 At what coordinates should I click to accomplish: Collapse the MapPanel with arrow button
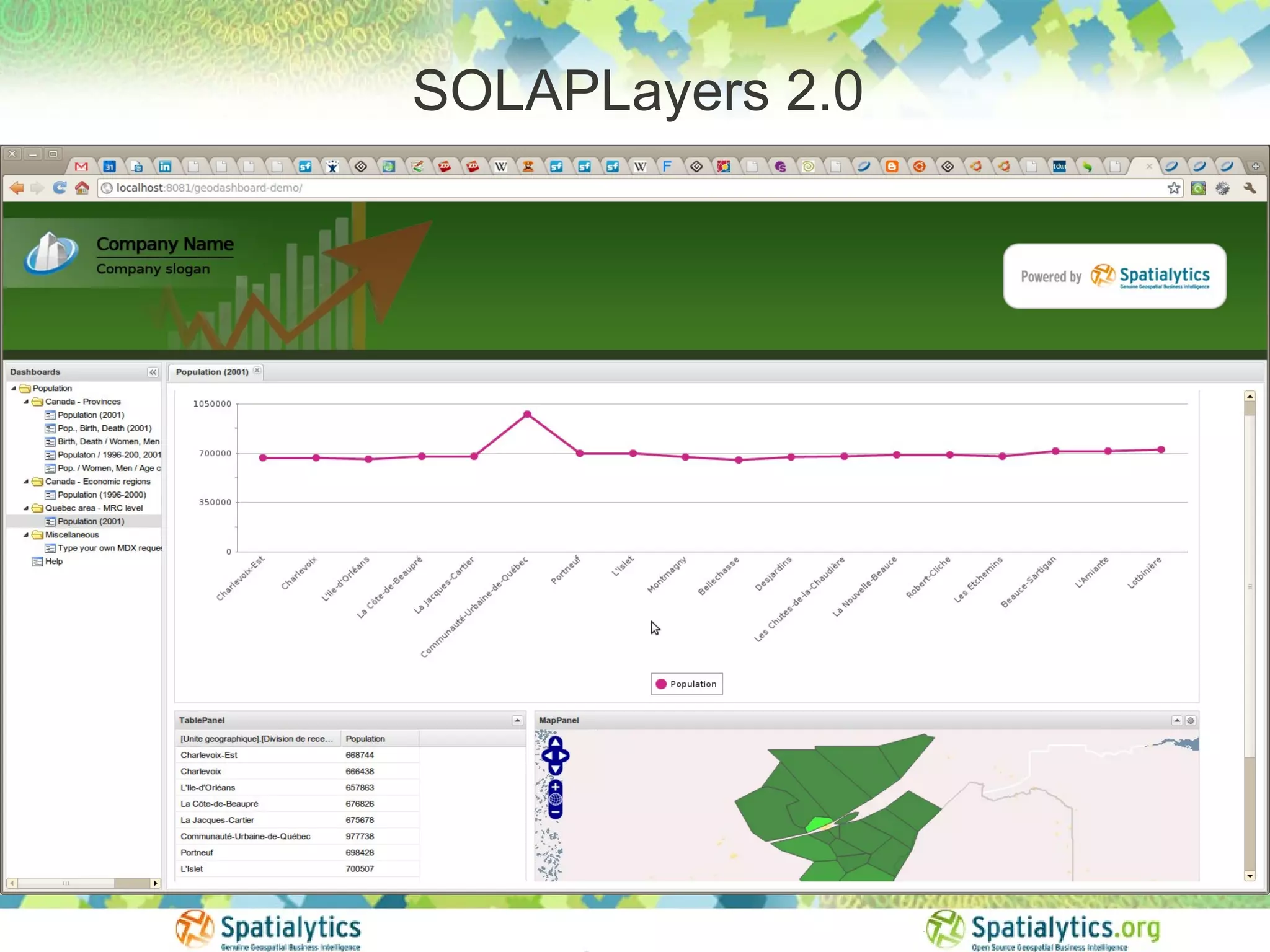coord(1176,720)
